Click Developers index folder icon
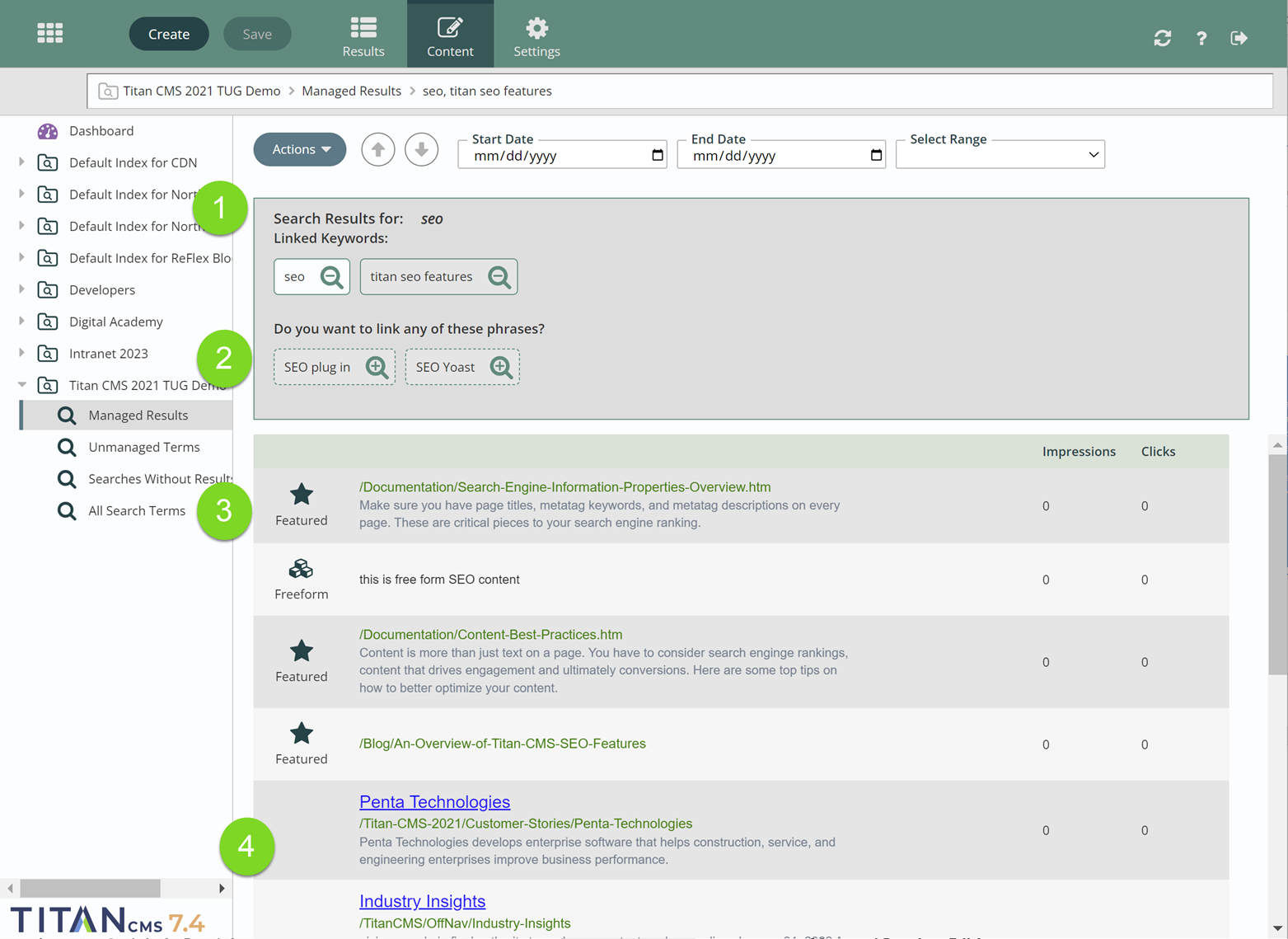This screenshot has width=1288, height=939. coord(48,290)
